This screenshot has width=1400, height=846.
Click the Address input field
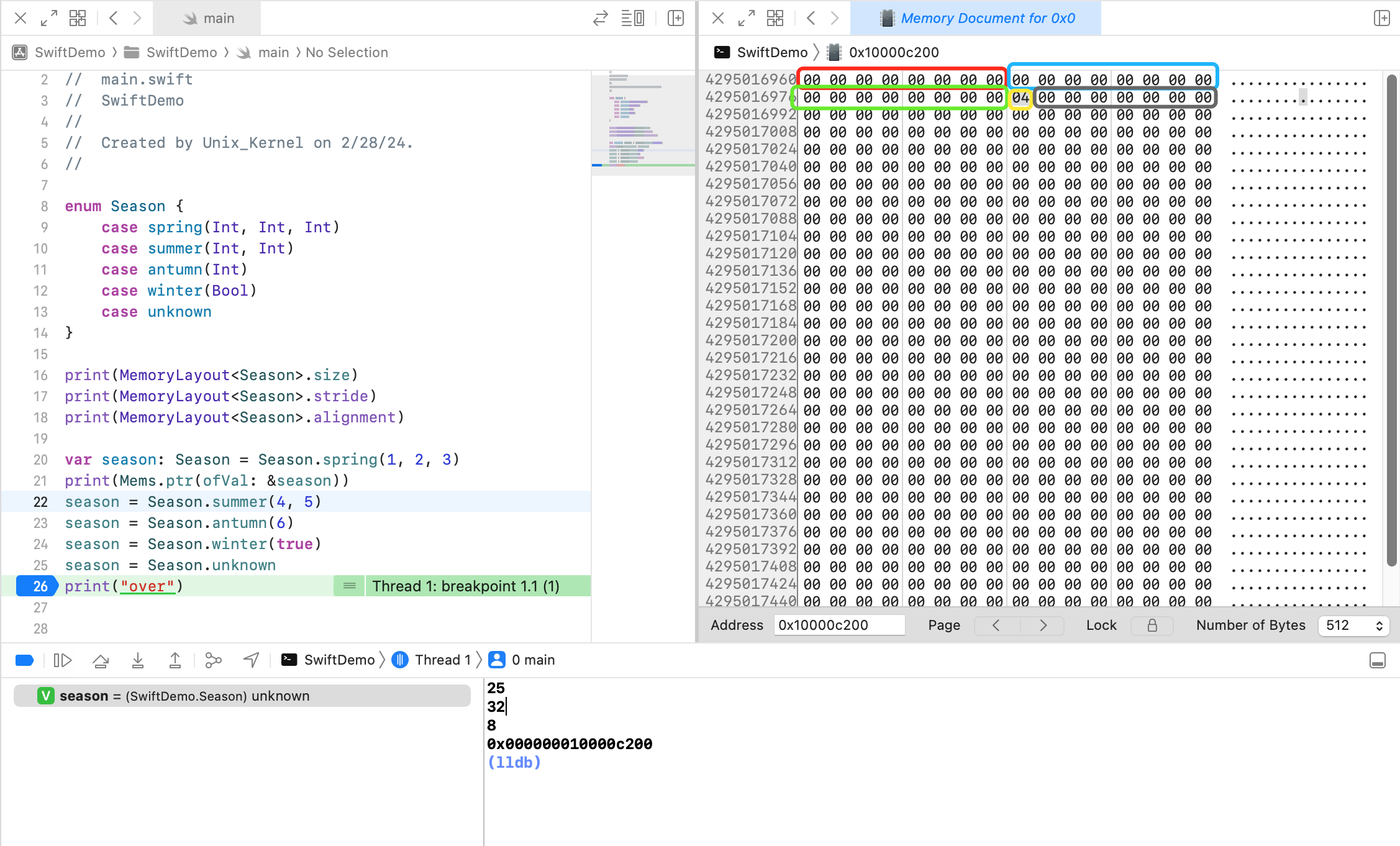click(x=839, y=625)
